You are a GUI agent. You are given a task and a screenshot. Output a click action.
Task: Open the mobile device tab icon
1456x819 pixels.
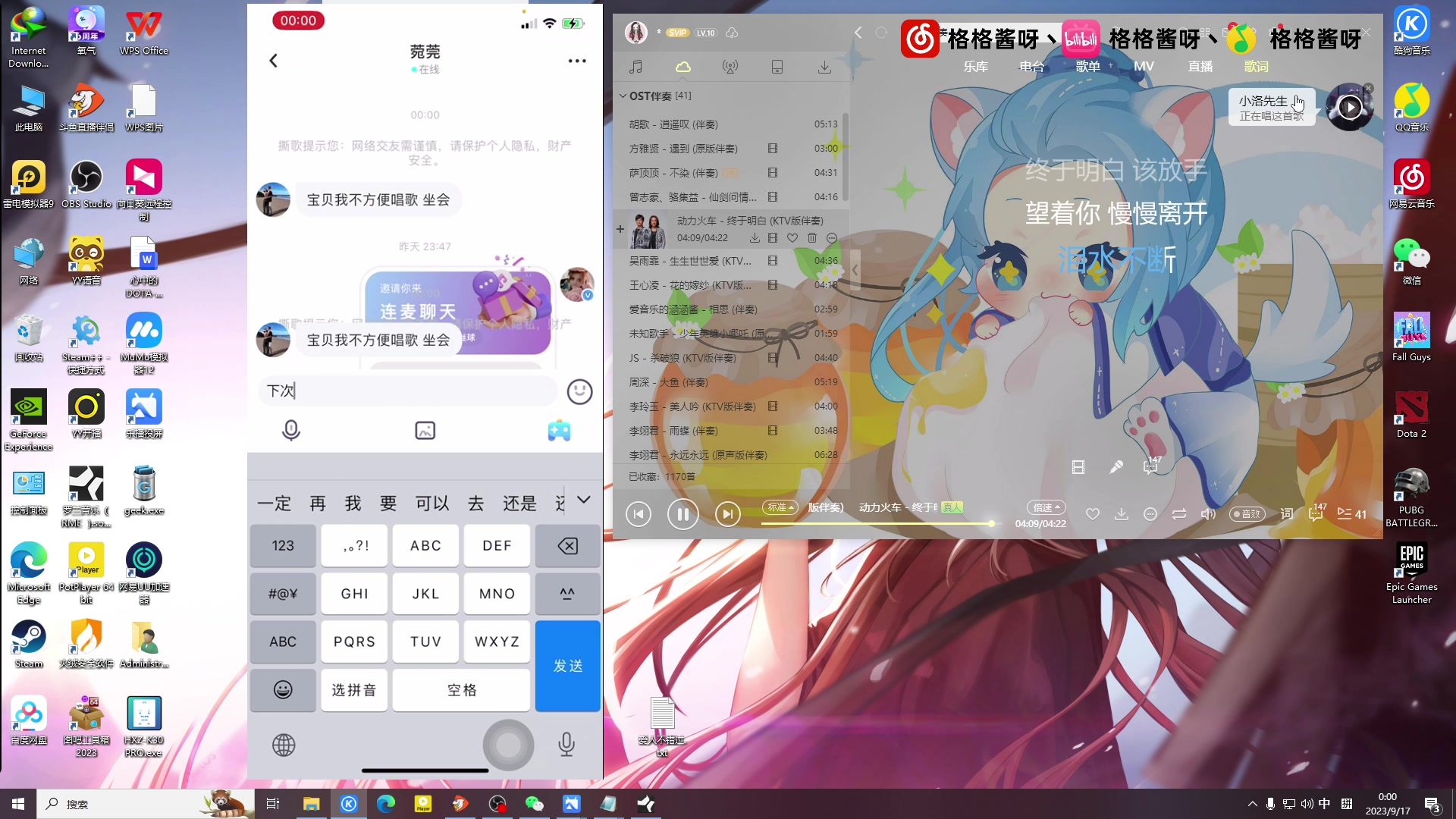point(777,67)
